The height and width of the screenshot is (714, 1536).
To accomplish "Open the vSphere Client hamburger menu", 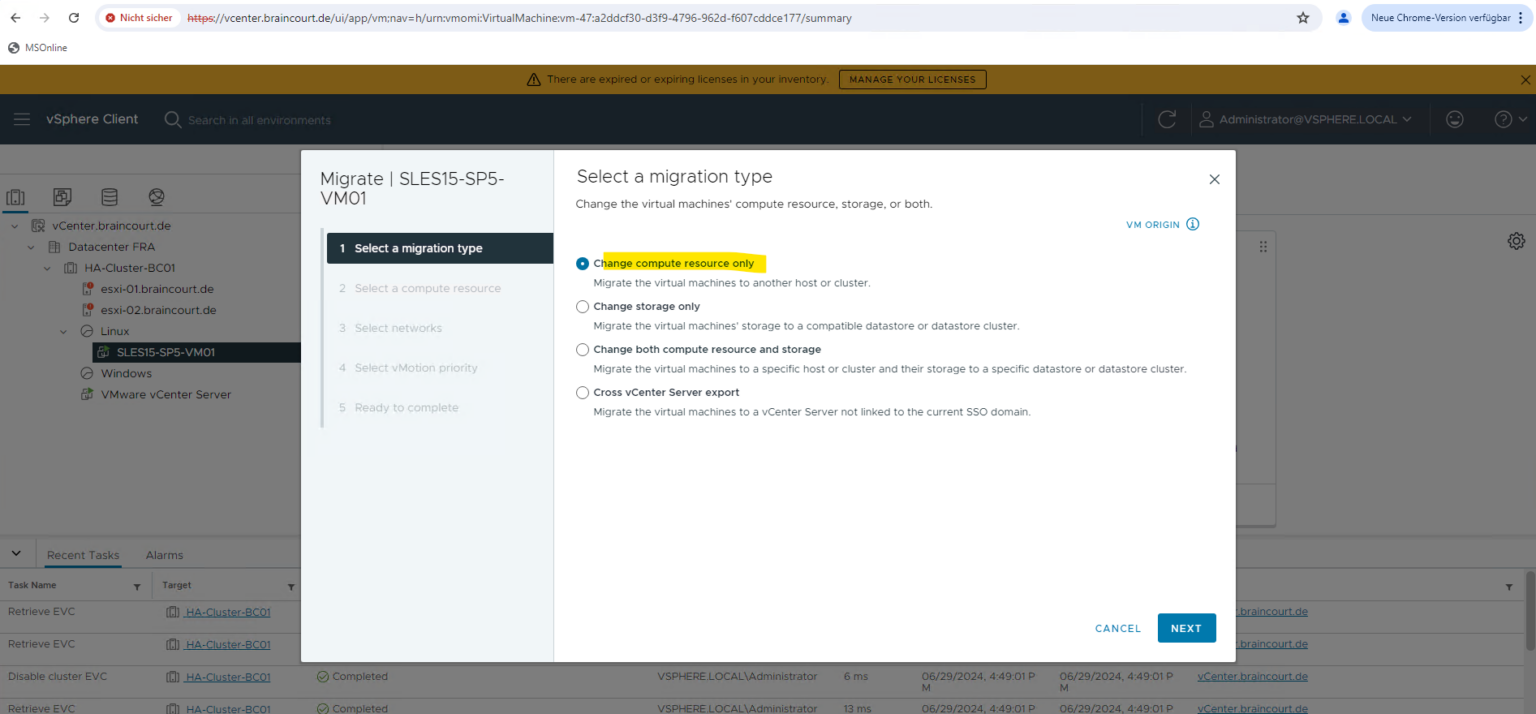I will click(22, 119).
